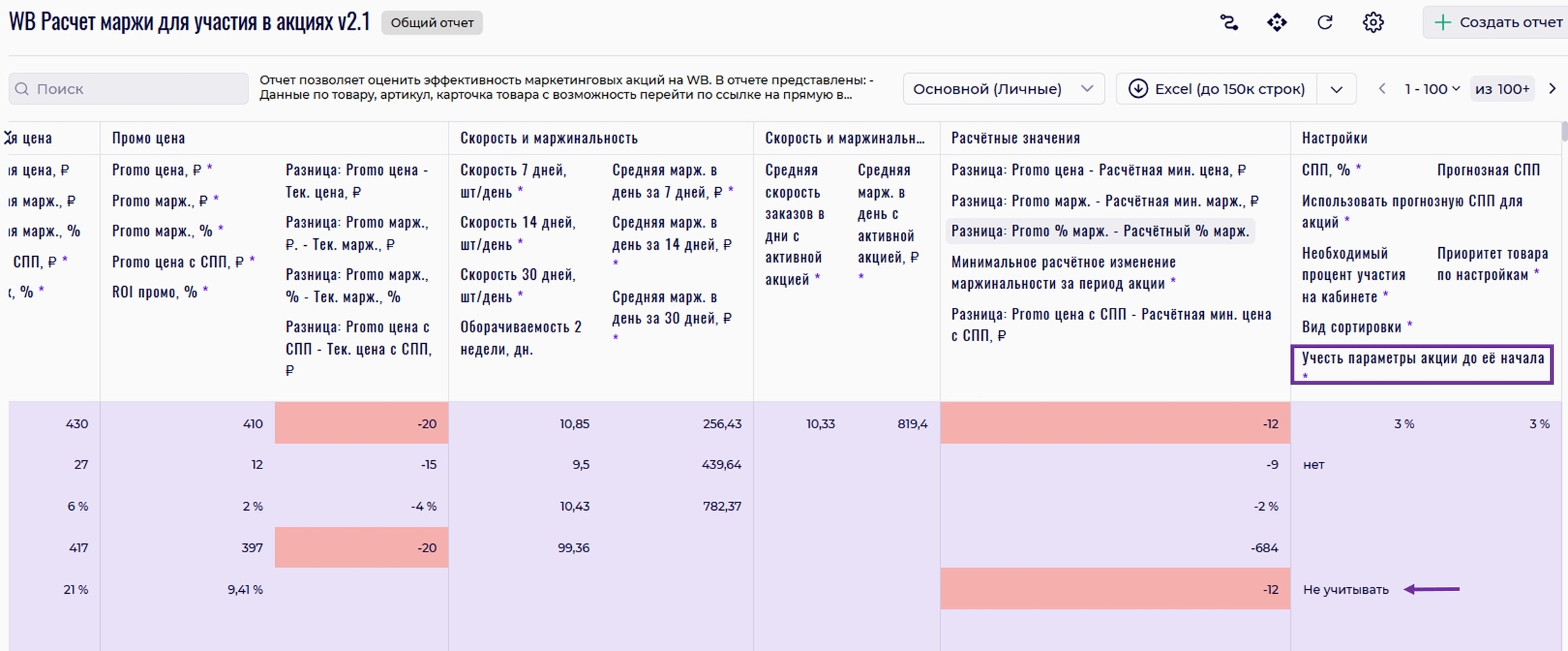Click the Excel download arrow icon

click(x=1138, y=89)
